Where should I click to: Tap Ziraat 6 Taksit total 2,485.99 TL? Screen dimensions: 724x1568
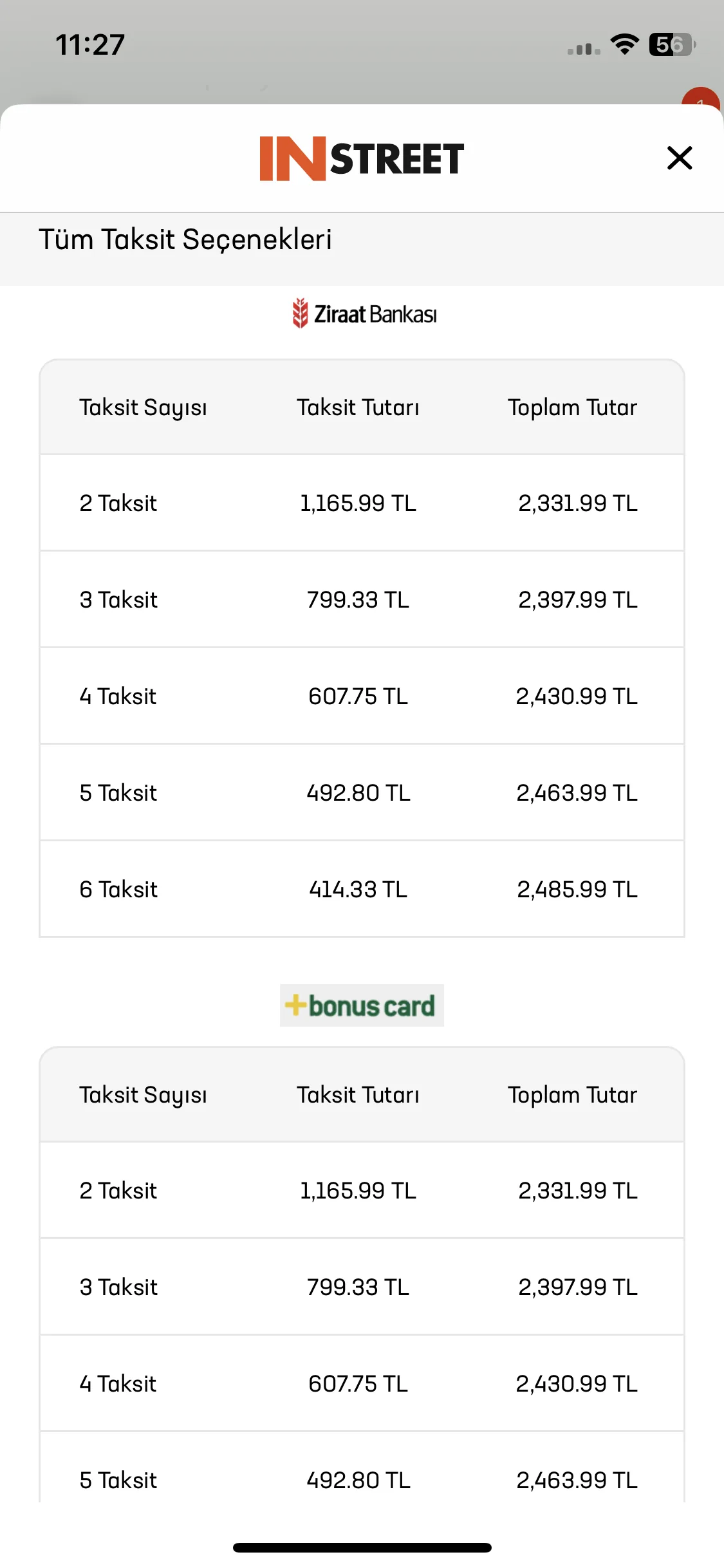[577, 889]
